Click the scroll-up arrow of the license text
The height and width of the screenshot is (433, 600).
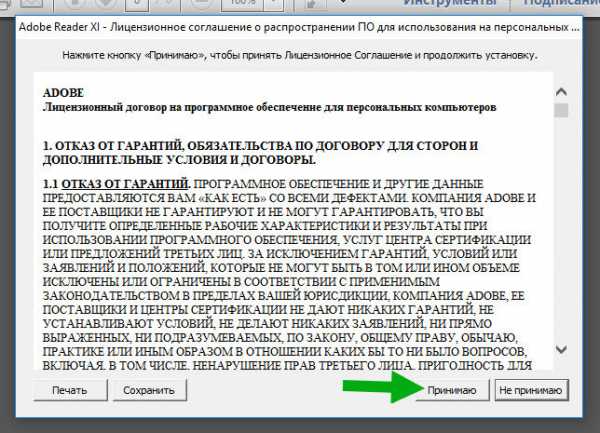(561, 92)
